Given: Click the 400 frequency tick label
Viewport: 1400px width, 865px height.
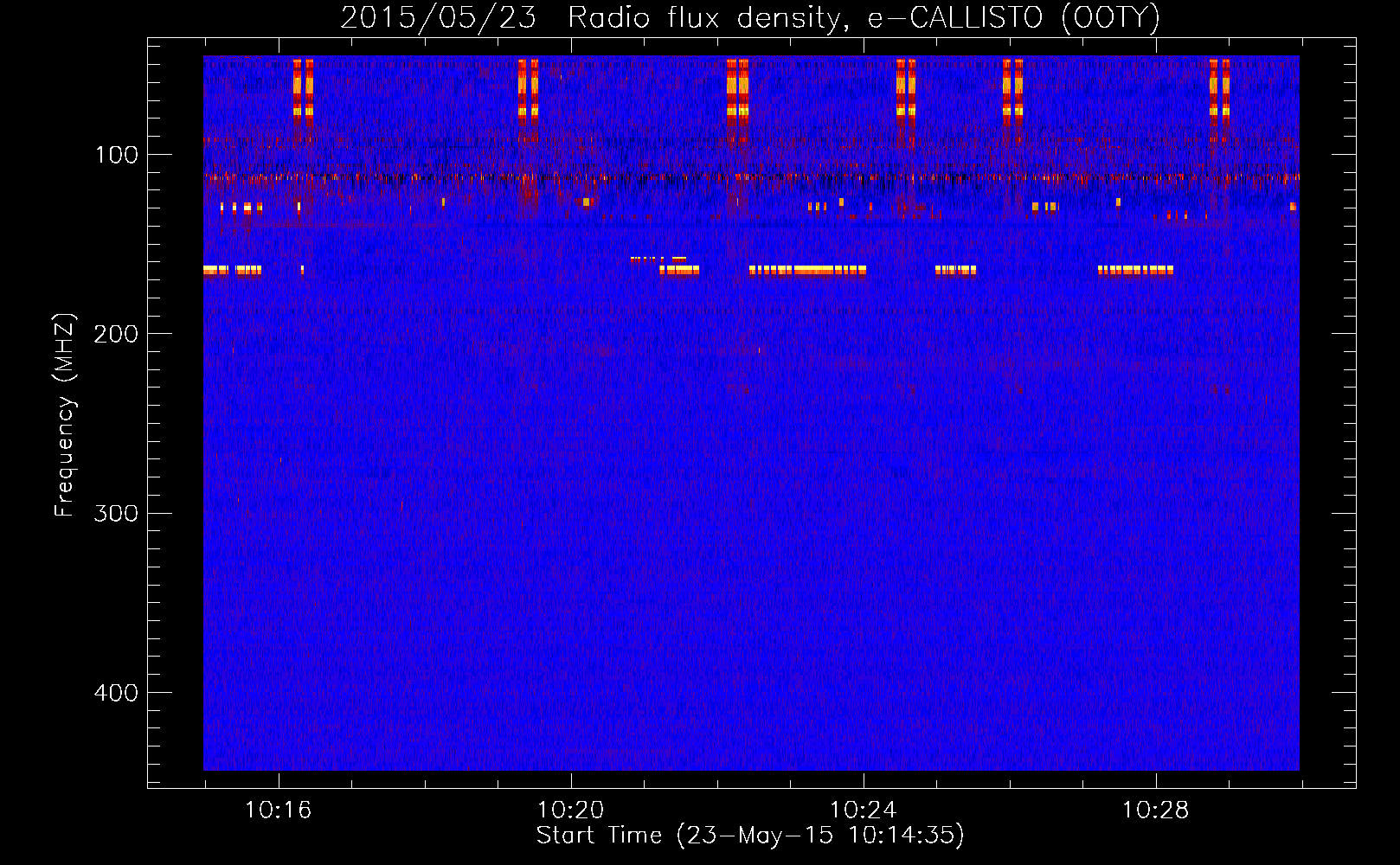Looking at the screenshot, I should pos(116,693).
